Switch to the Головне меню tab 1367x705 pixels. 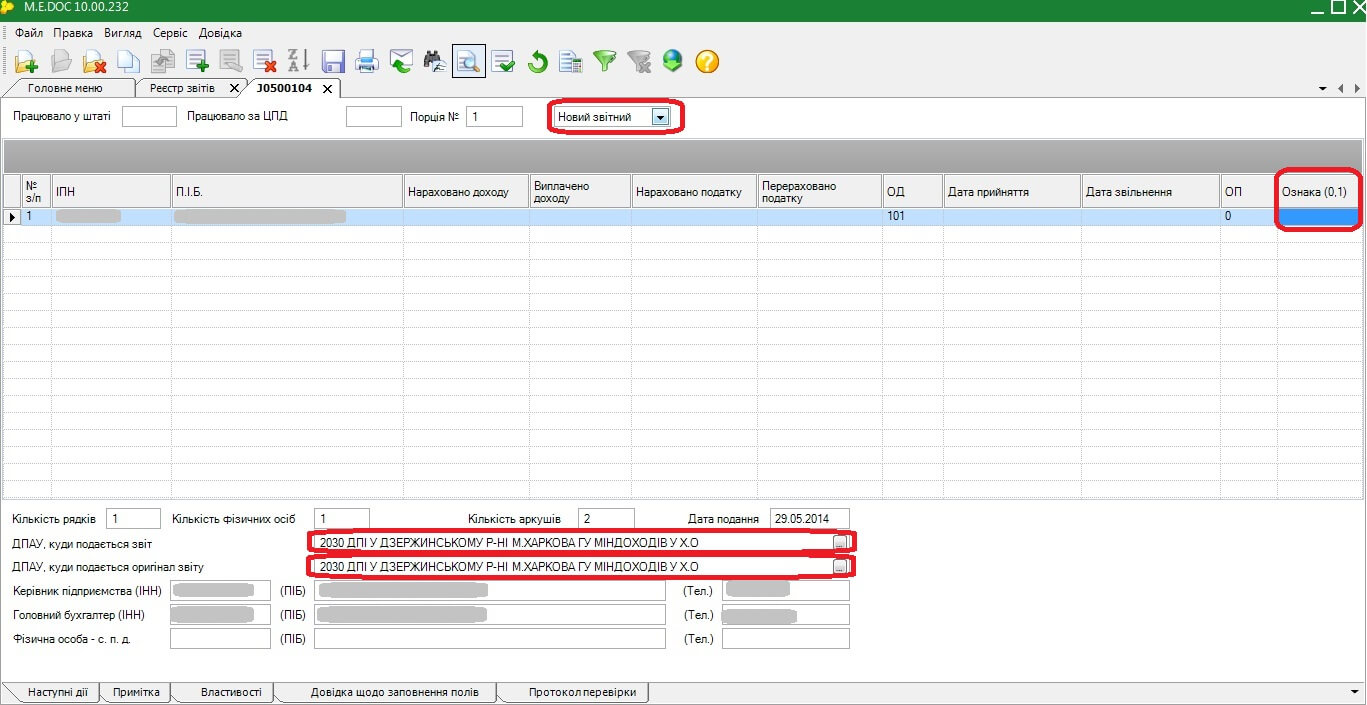click(65, 88)
